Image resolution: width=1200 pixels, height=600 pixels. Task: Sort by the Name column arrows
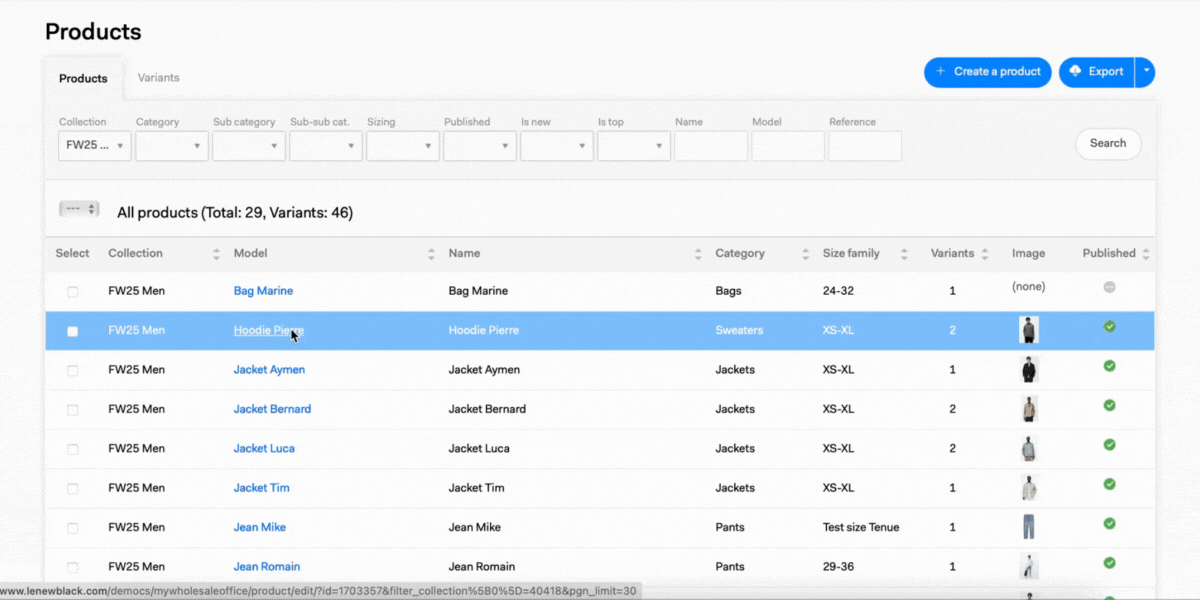tap(698, 254)
